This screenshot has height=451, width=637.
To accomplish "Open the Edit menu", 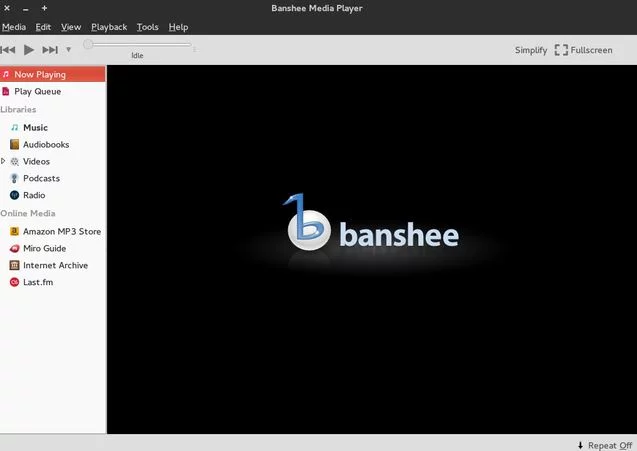I will click(43, 27).
